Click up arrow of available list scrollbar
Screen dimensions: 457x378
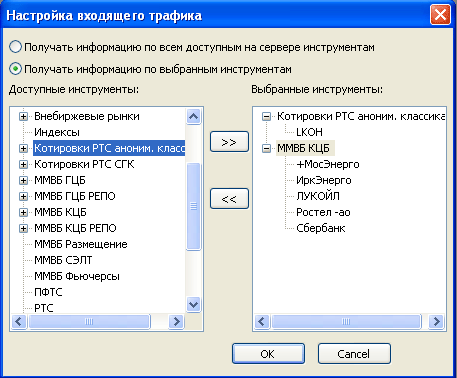[194, 116]
